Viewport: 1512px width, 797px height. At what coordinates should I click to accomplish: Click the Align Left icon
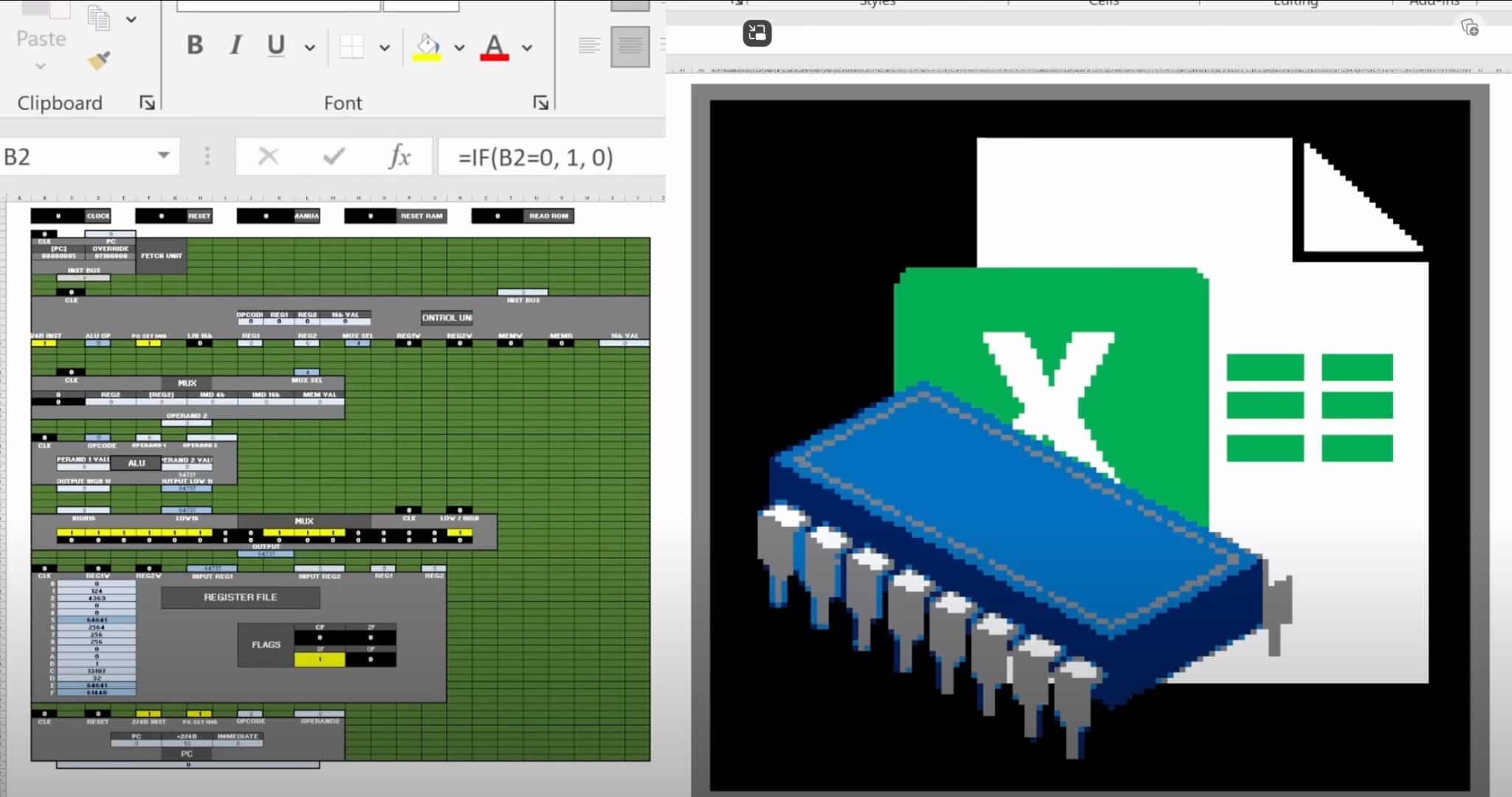click(x=589, y=46)
